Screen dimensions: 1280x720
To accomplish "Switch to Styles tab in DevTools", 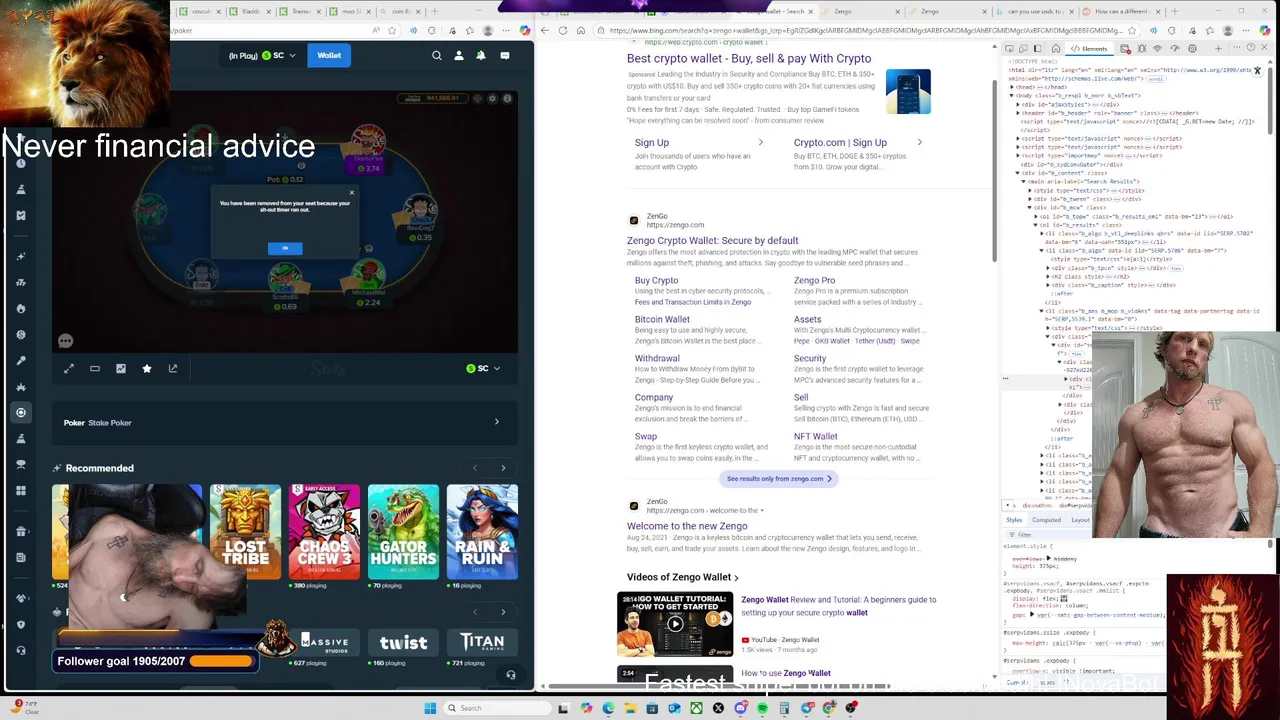I will click(x=1014, y=520).
